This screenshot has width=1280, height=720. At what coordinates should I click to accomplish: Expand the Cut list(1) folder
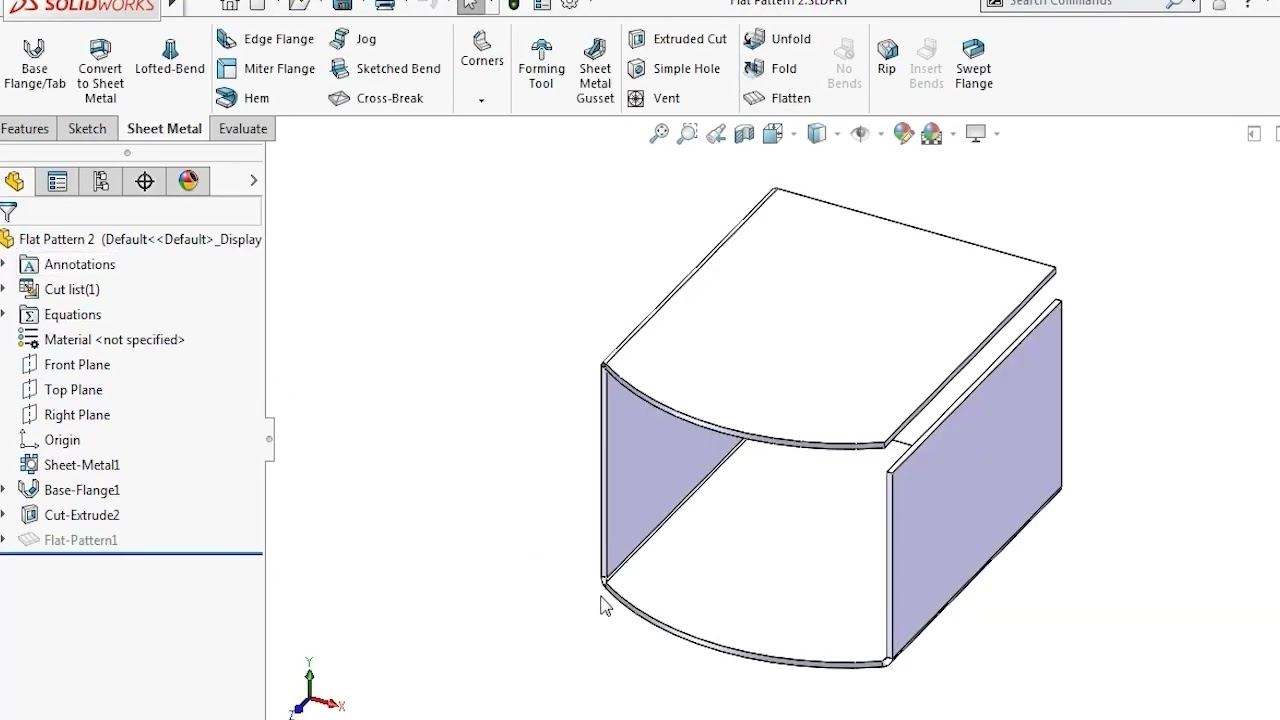[4, 289]
